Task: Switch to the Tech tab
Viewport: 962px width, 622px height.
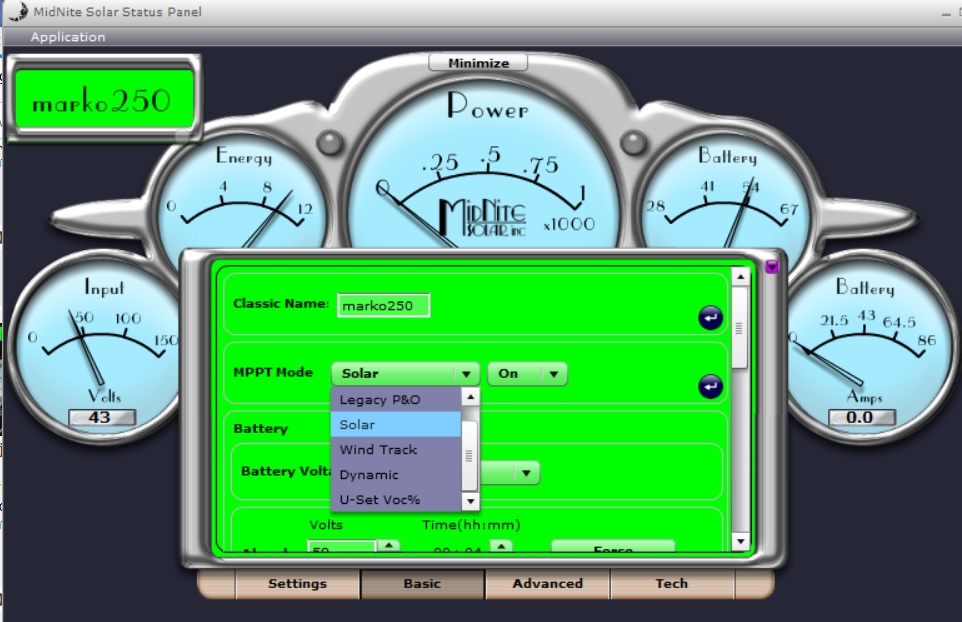Action: click(671, 584)
